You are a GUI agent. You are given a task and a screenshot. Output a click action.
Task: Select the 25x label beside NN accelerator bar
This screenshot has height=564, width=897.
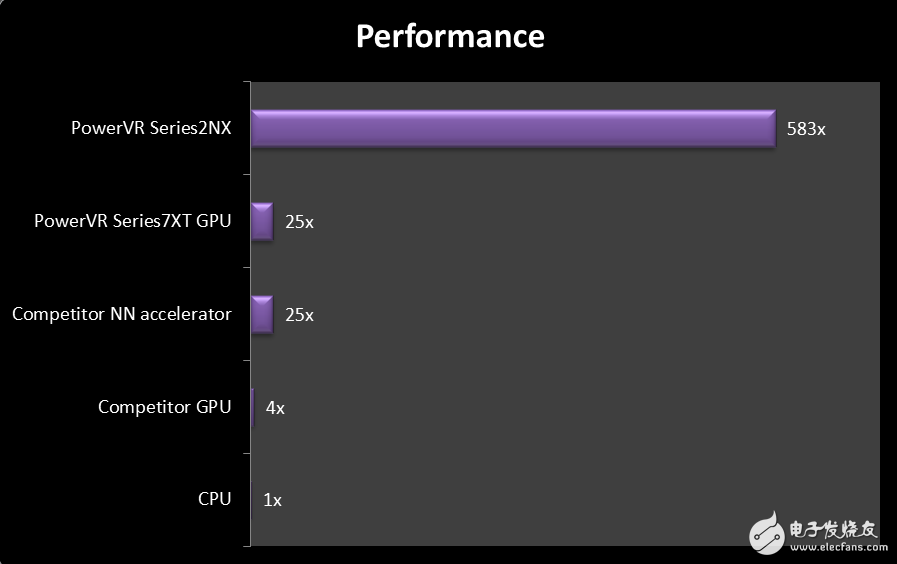tap(299, 315)
